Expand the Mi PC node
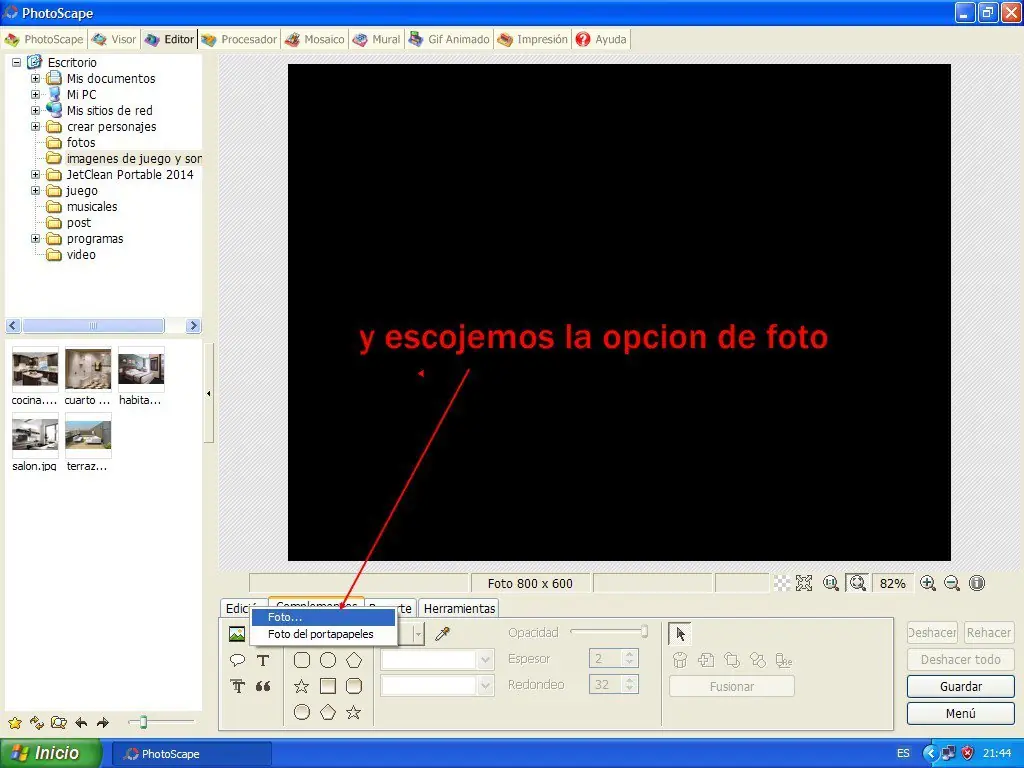The width and height of the screenshot is (1024, 768). (x=35, y=95)
